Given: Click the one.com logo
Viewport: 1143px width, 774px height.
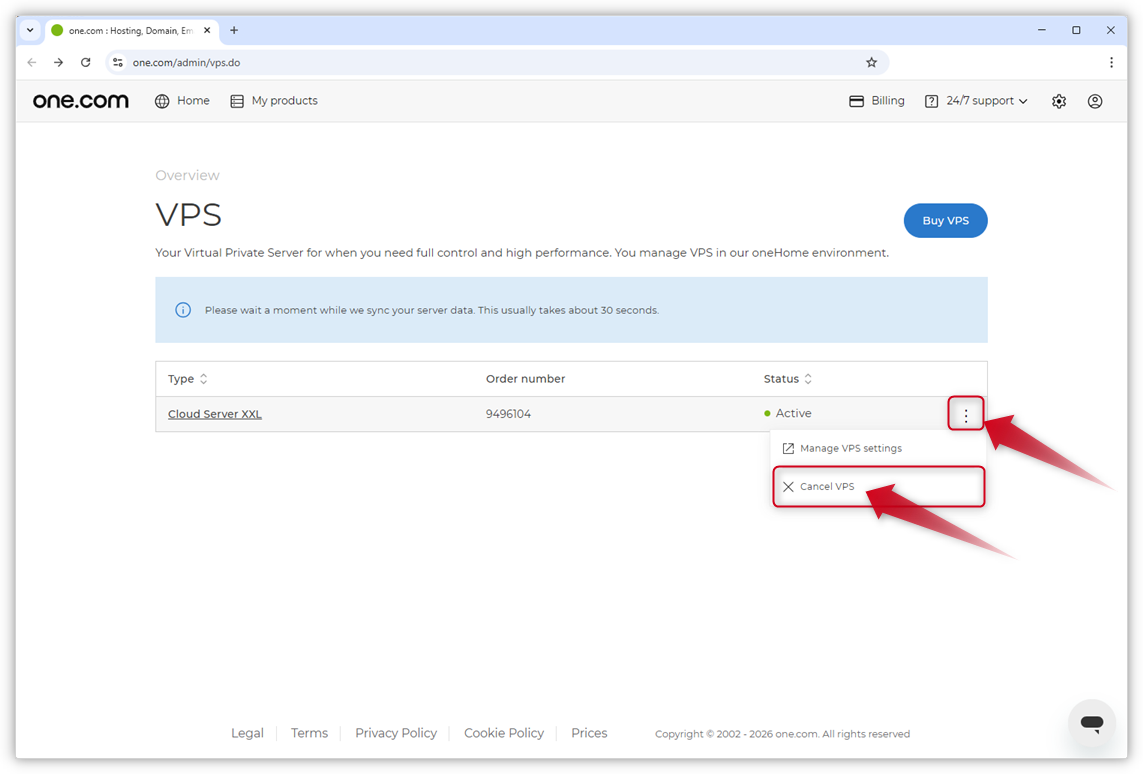Looking at the screenshot, I should click(x=80, y=100).
